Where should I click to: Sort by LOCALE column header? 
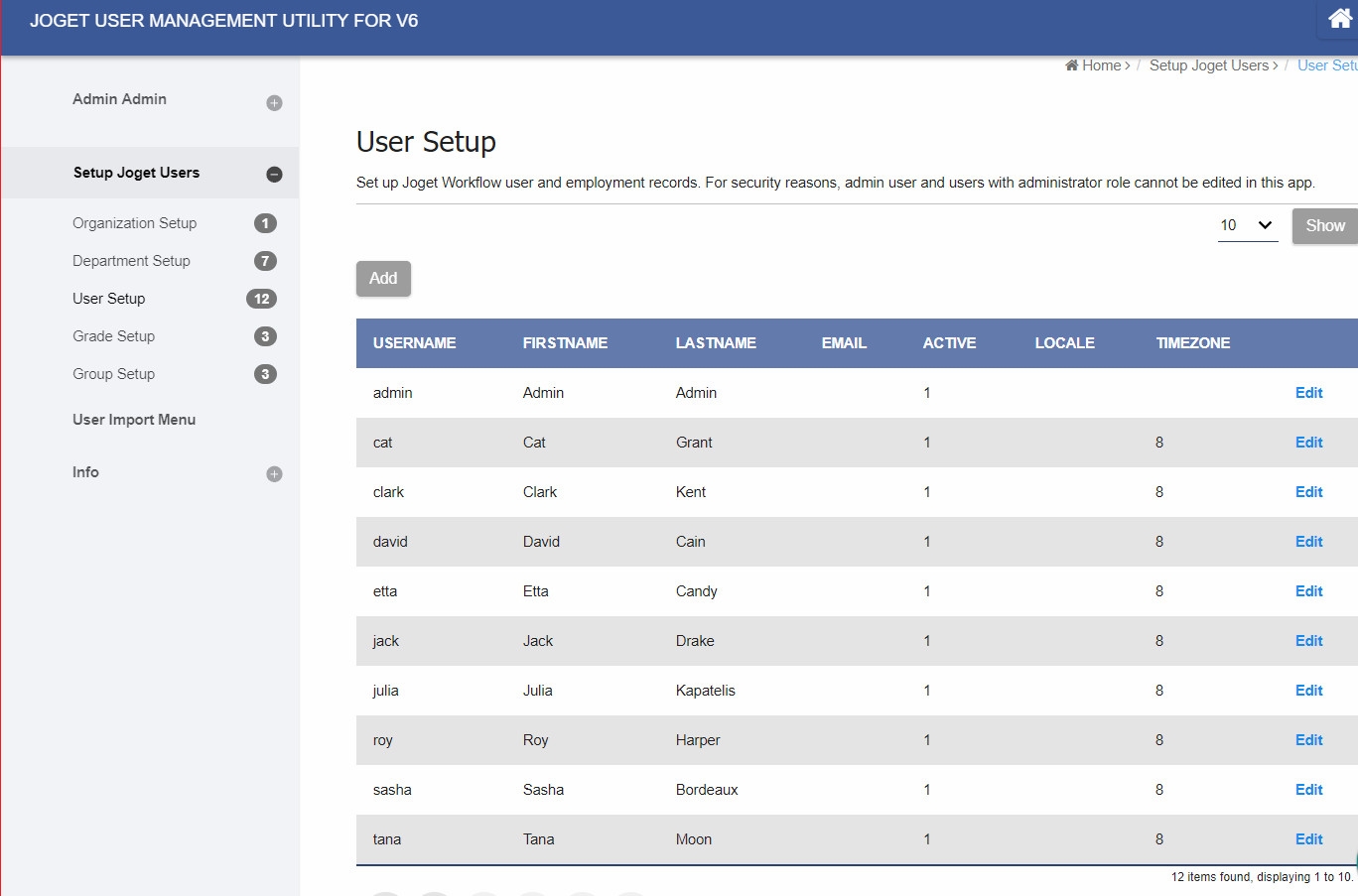[1064, 343]
